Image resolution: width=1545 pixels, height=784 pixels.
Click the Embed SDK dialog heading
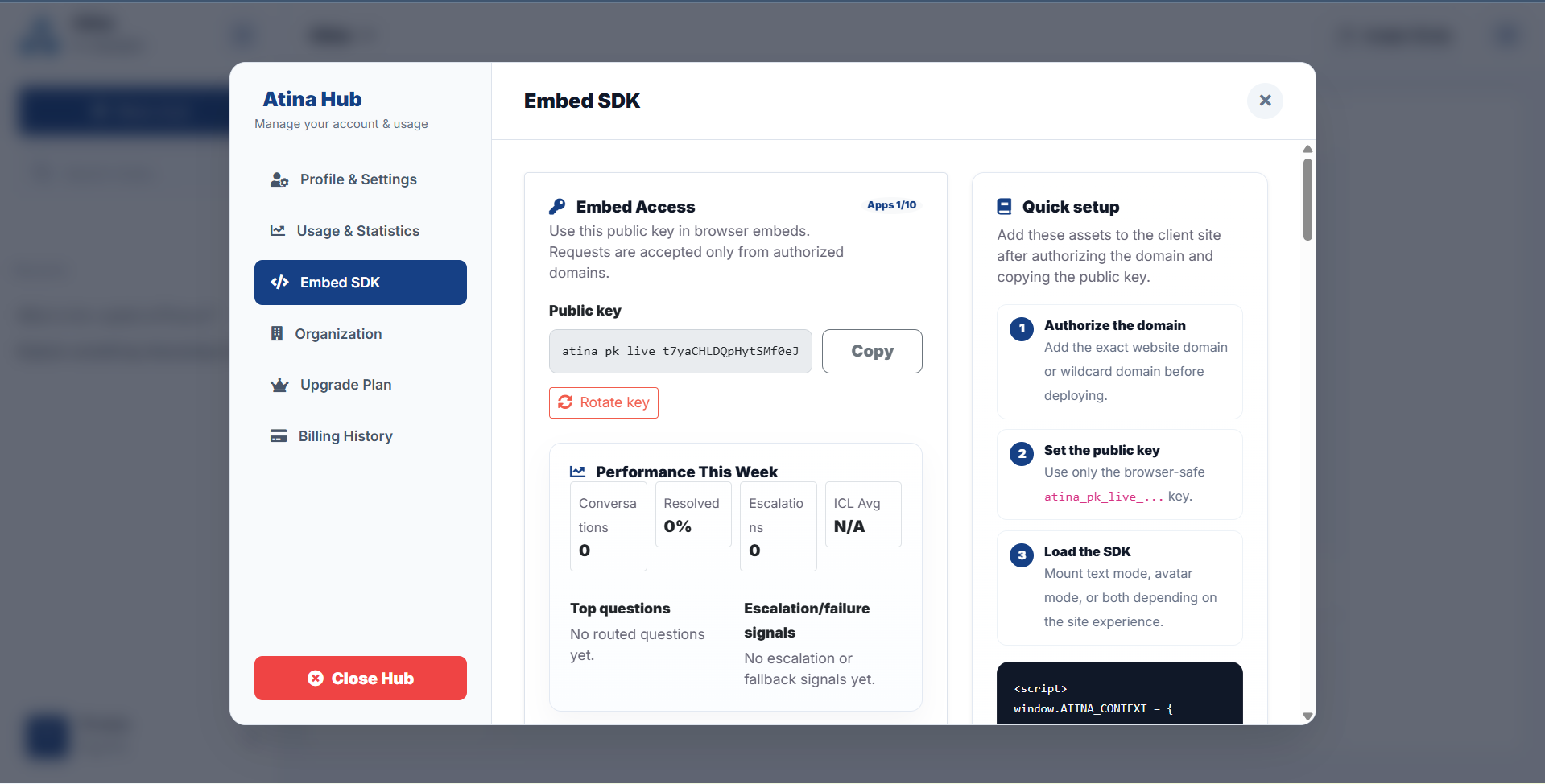(582, 101)
